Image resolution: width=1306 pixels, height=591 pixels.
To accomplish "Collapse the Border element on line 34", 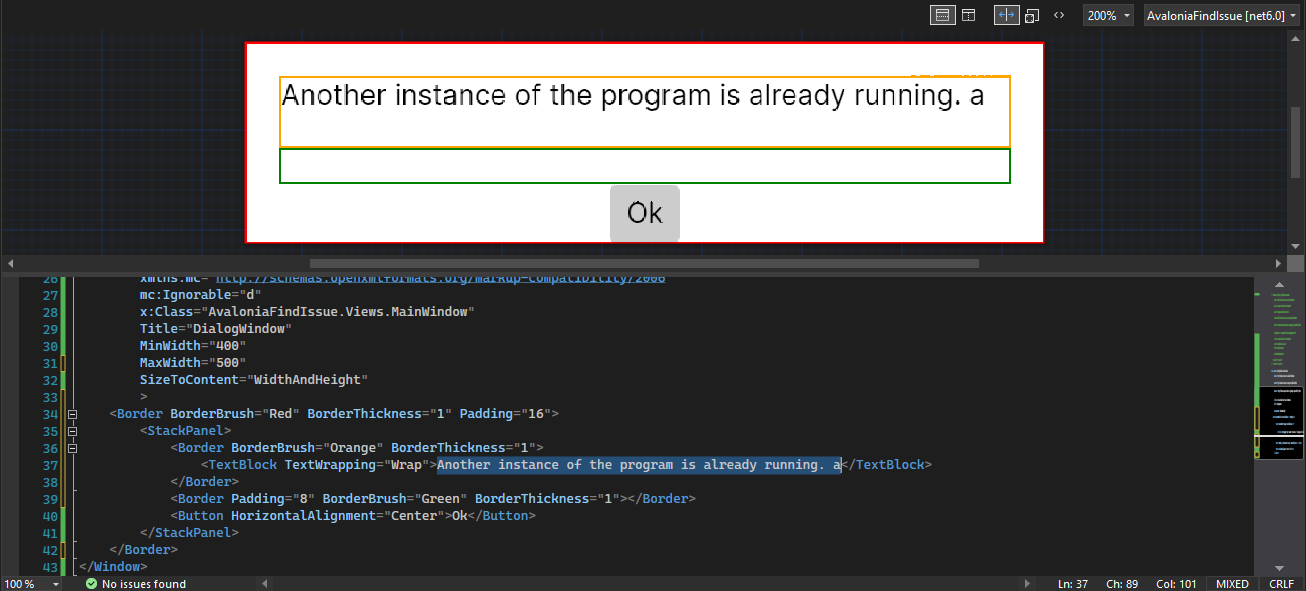I will pos(72,413).
